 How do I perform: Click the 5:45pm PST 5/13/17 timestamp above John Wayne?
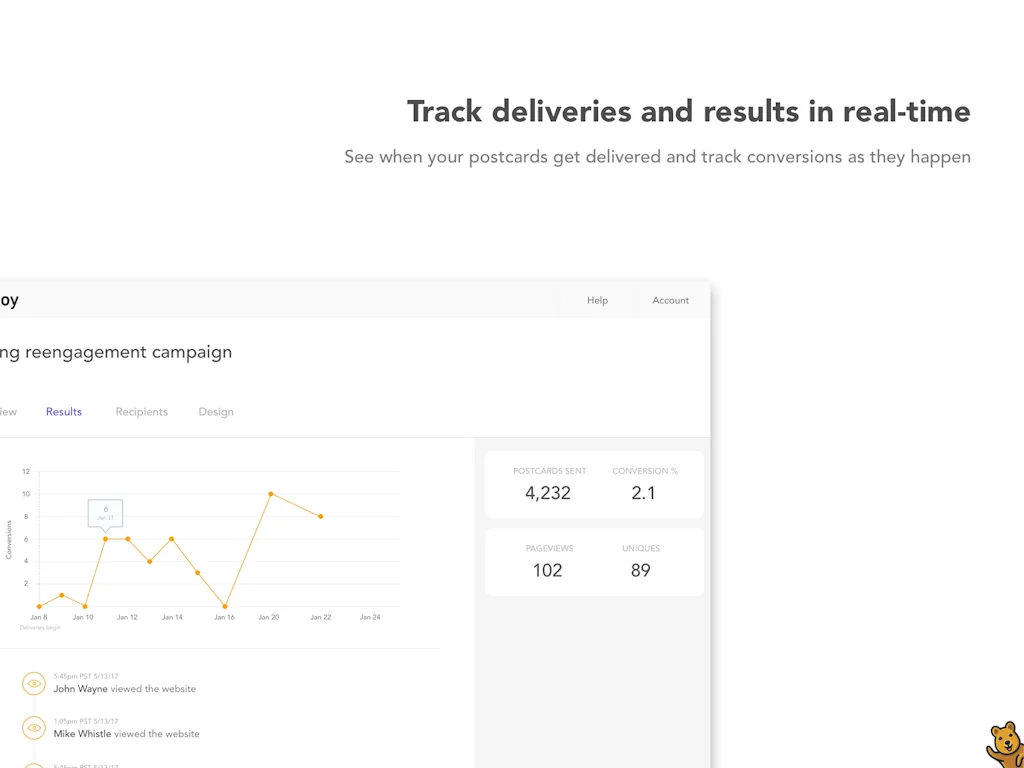point(86,677)
